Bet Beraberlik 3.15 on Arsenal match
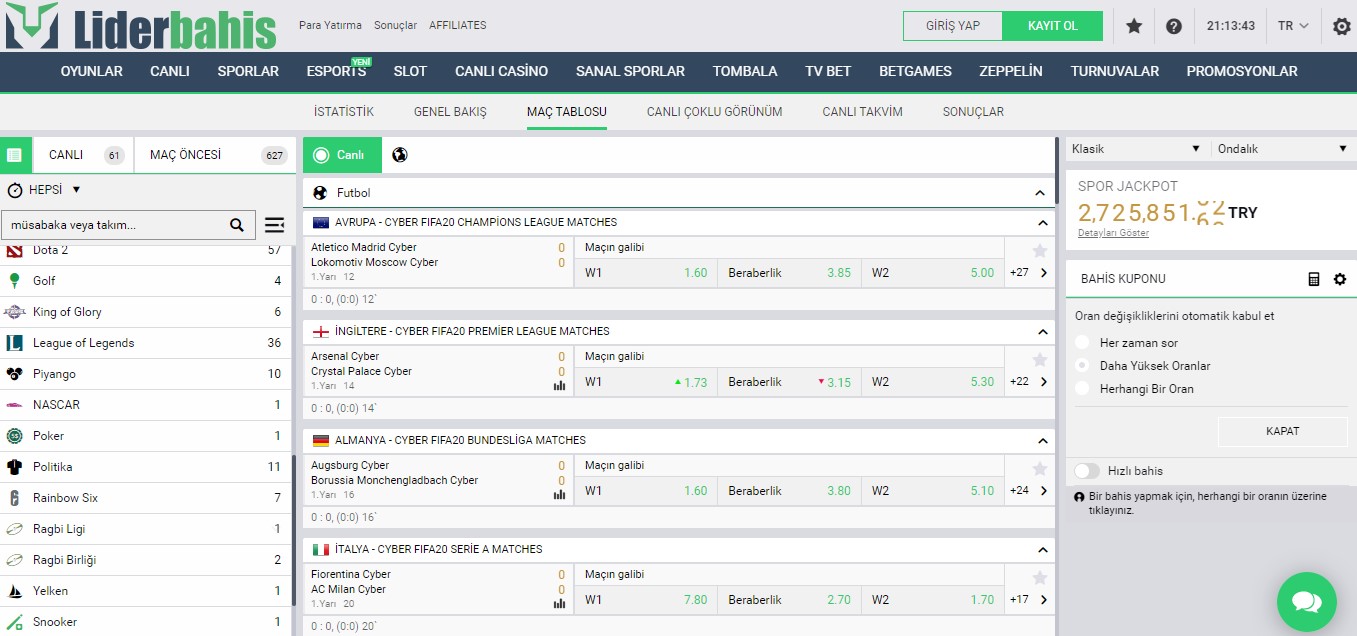The width and height of the screenshot is (1357, 636). pos(789,382)
